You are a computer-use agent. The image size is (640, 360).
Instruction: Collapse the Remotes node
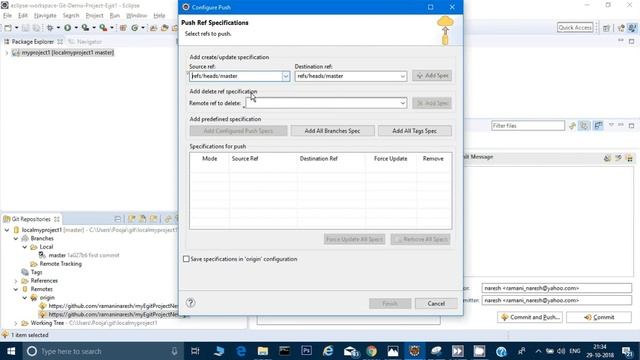click(x=16, y=289)
